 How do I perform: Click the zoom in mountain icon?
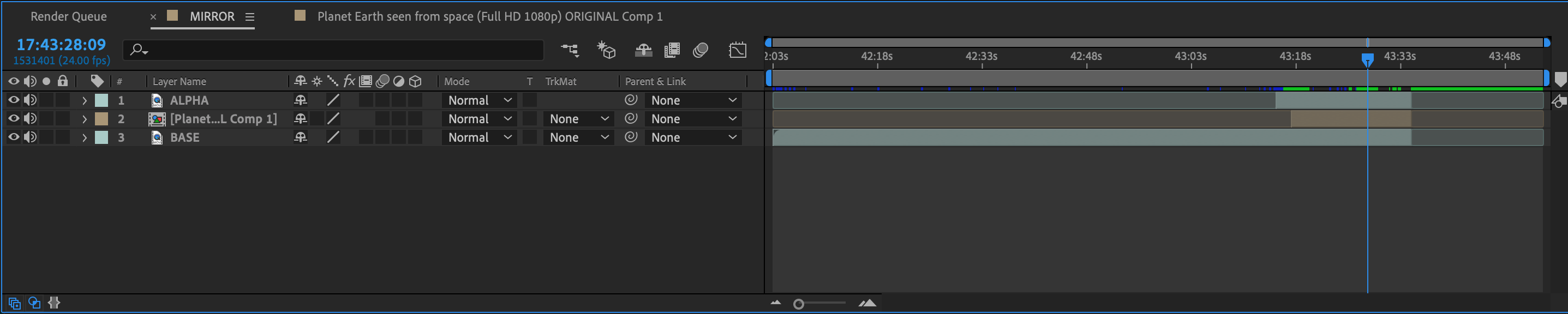867,303
